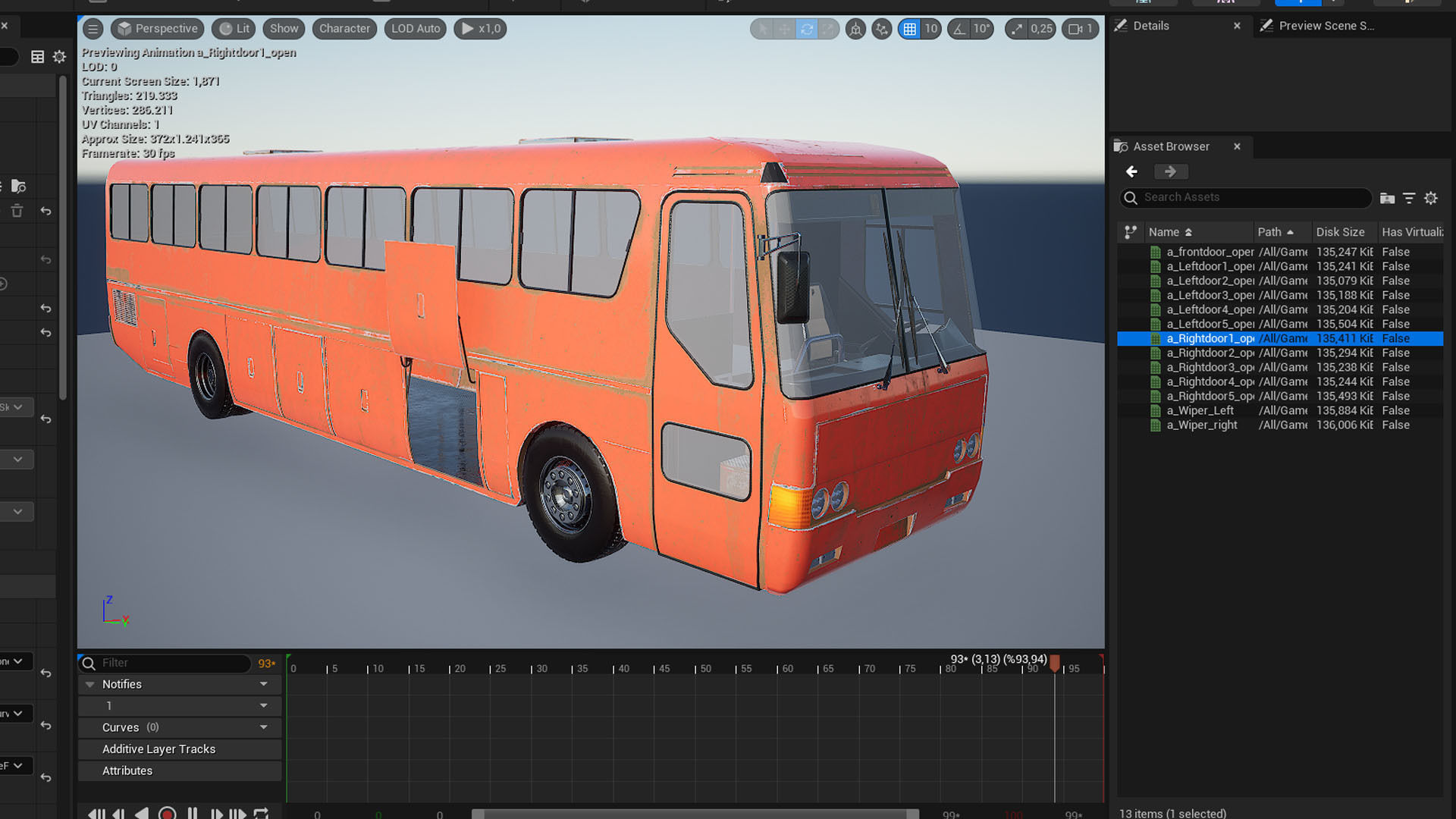Open the Show viewport options button

(284, 29)
